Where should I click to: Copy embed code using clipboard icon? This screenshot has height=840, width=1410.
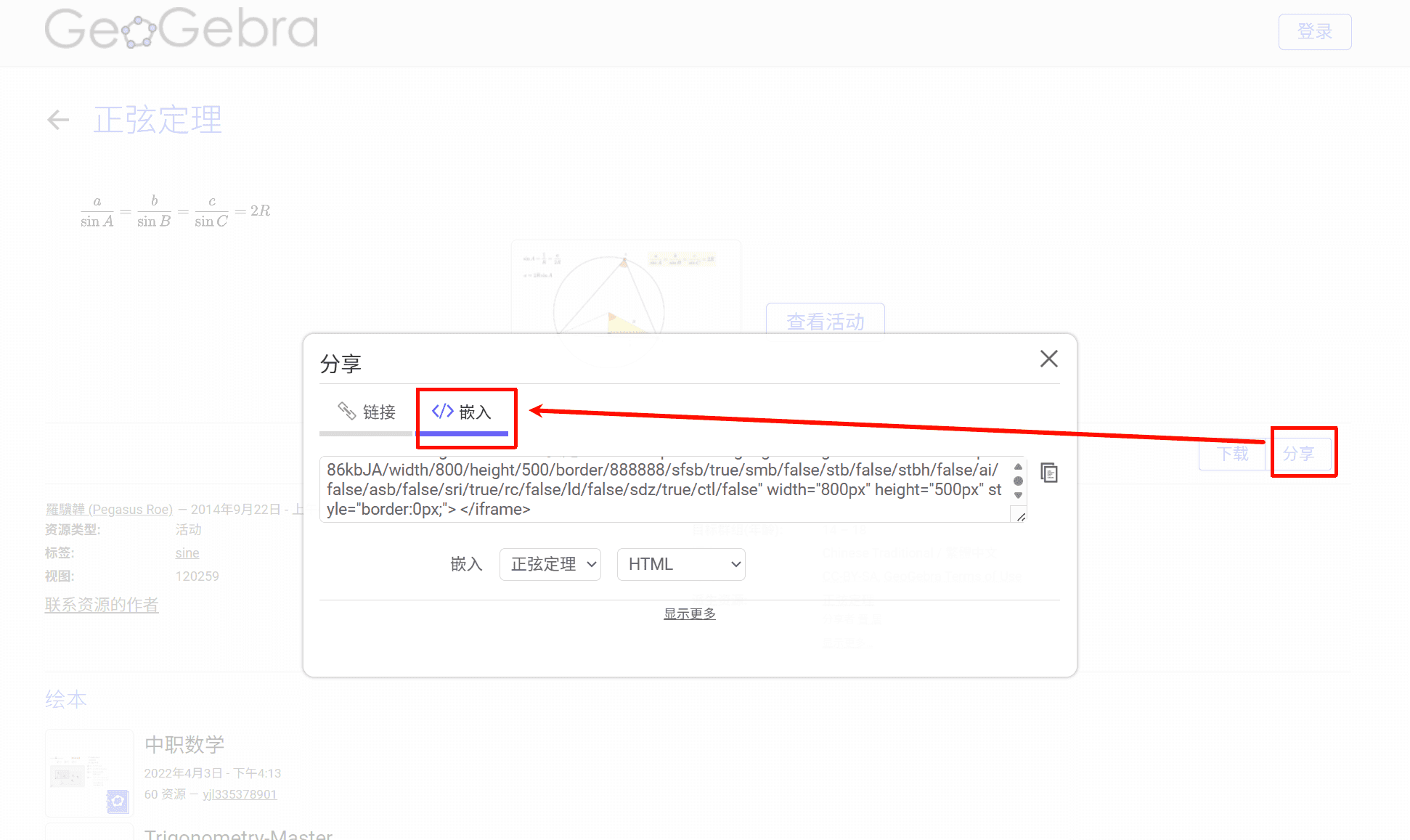pos(1048,473)
